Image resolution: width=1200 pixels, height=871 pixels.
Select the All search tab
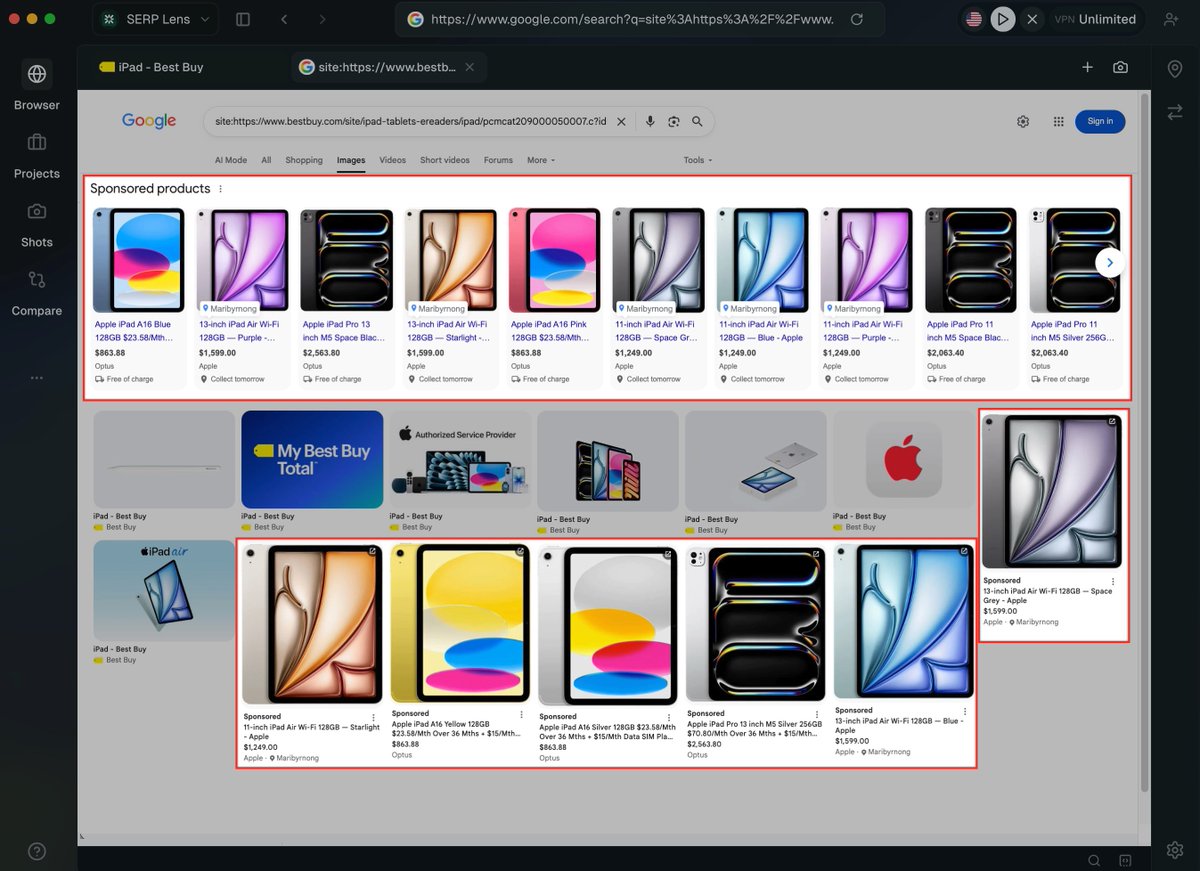pos(267,160)
